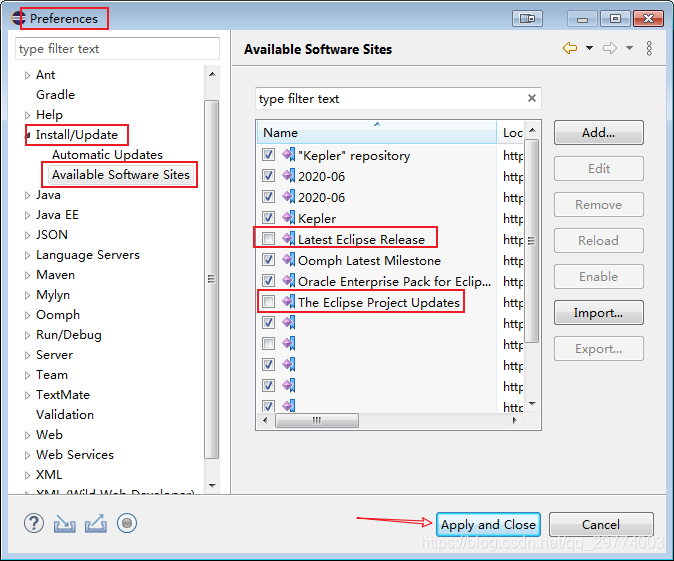The image size is (674, 561).
Task: Expand the Maven tree node
Action: 27,275
